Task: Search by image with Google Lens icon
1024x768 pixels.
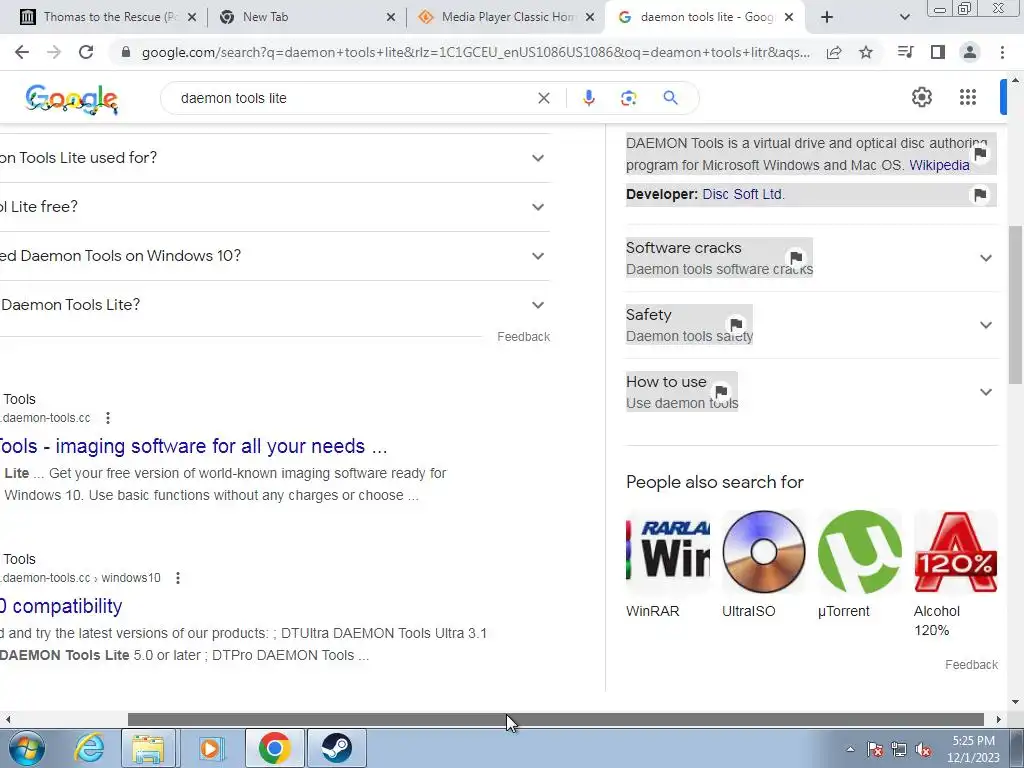Action: [628, 98]
